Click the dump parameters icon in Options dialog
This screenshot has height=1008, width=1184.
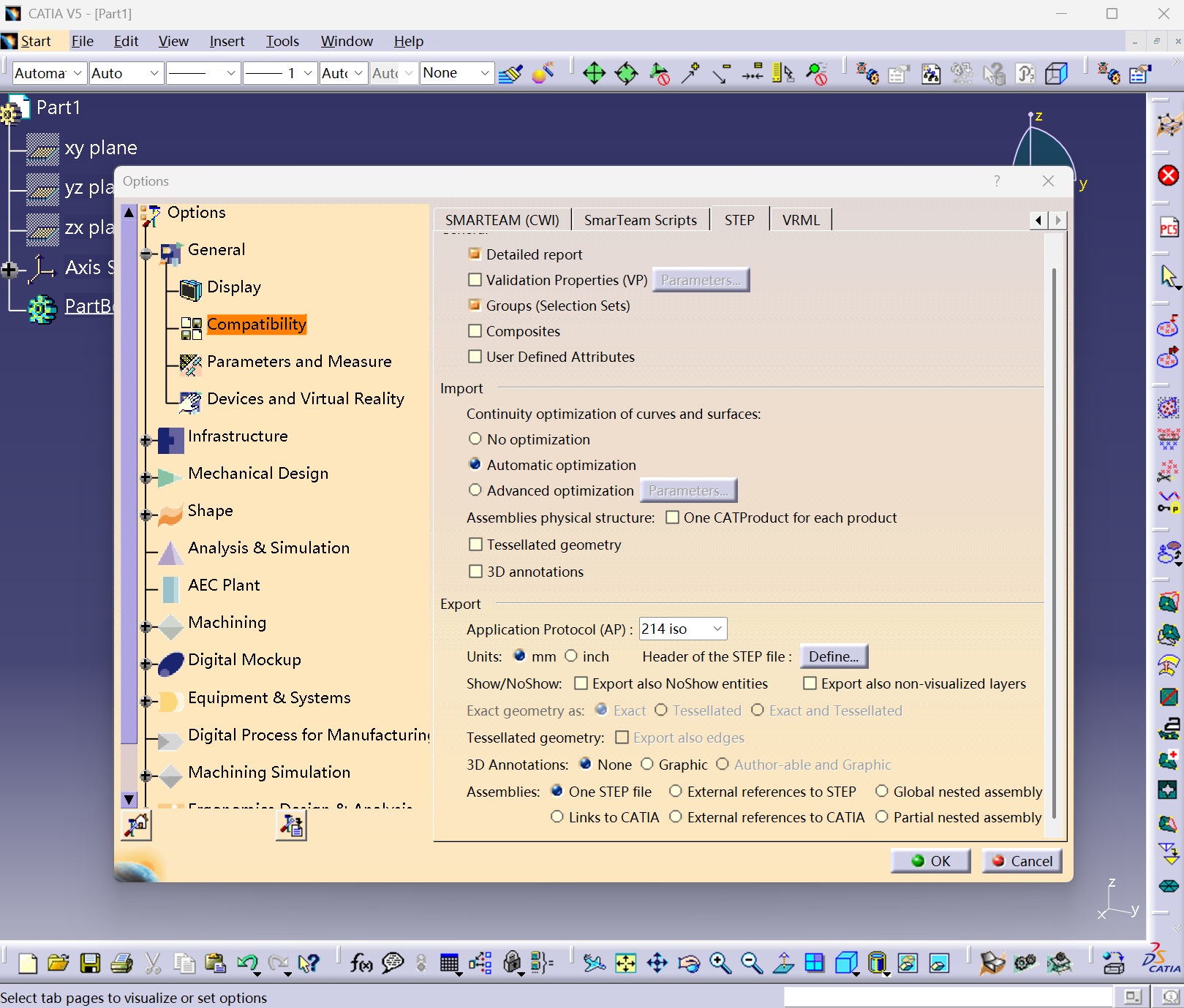(x=291, y=825)
